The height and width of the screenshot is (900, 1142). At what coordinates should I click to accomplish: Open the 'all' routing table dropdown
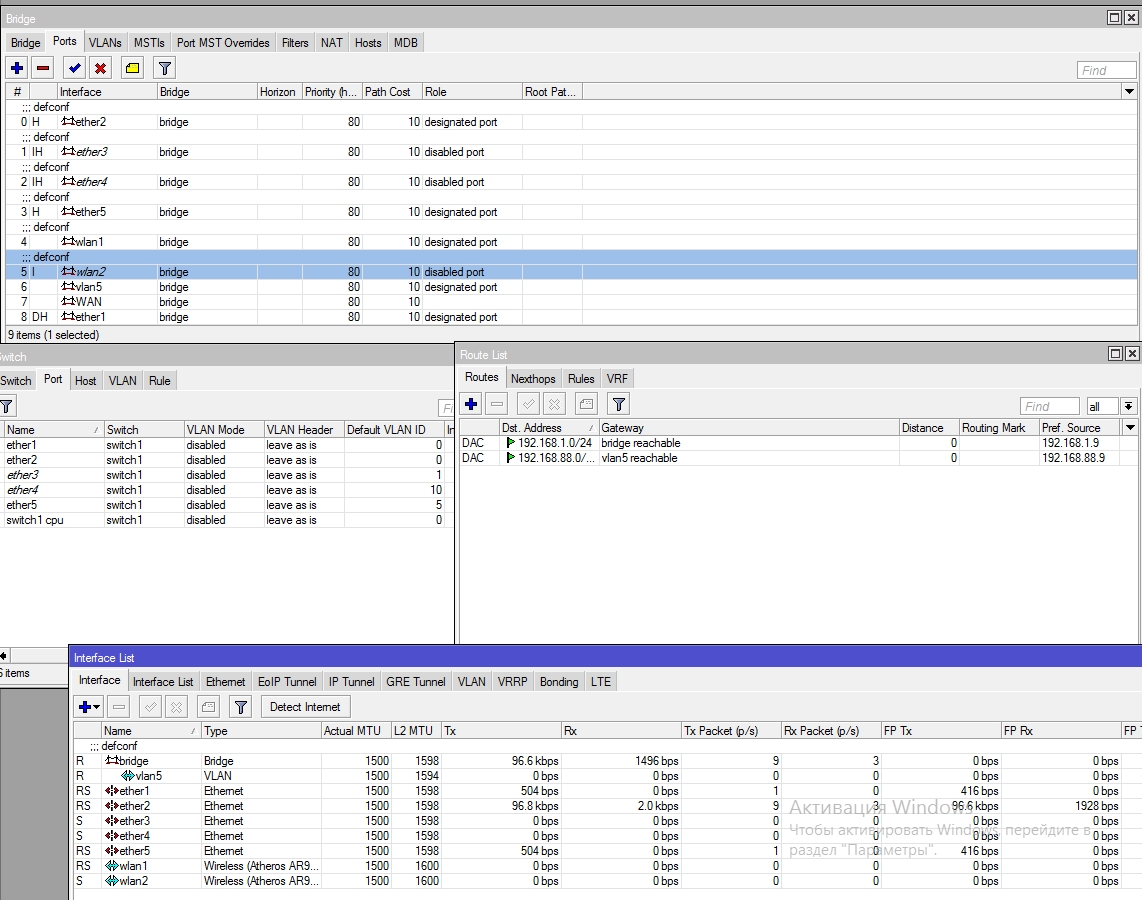pos(1128,406)
